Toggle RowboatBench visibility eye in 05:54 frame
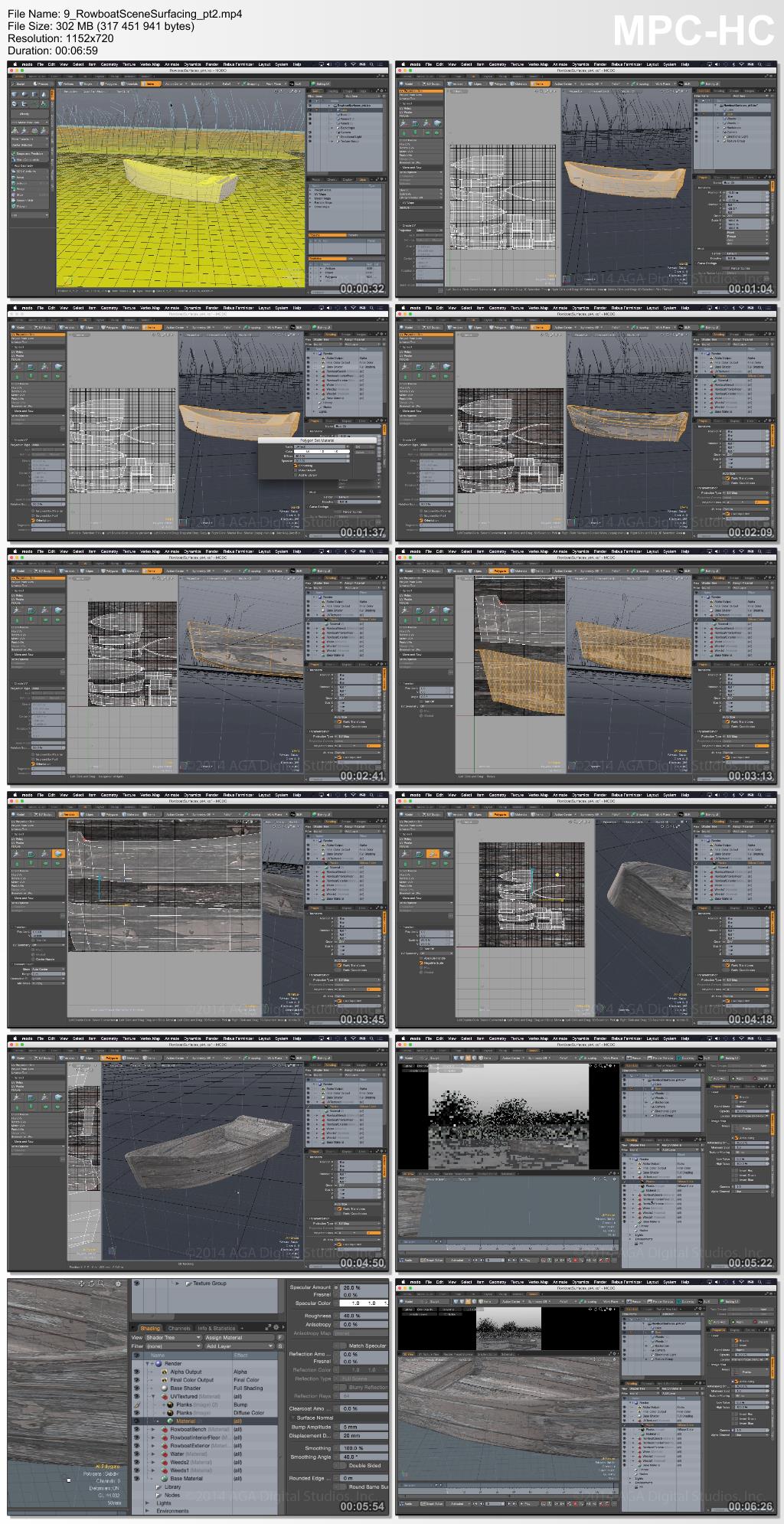This screenshot has width=784, height=1524. tap(136, 1429)
